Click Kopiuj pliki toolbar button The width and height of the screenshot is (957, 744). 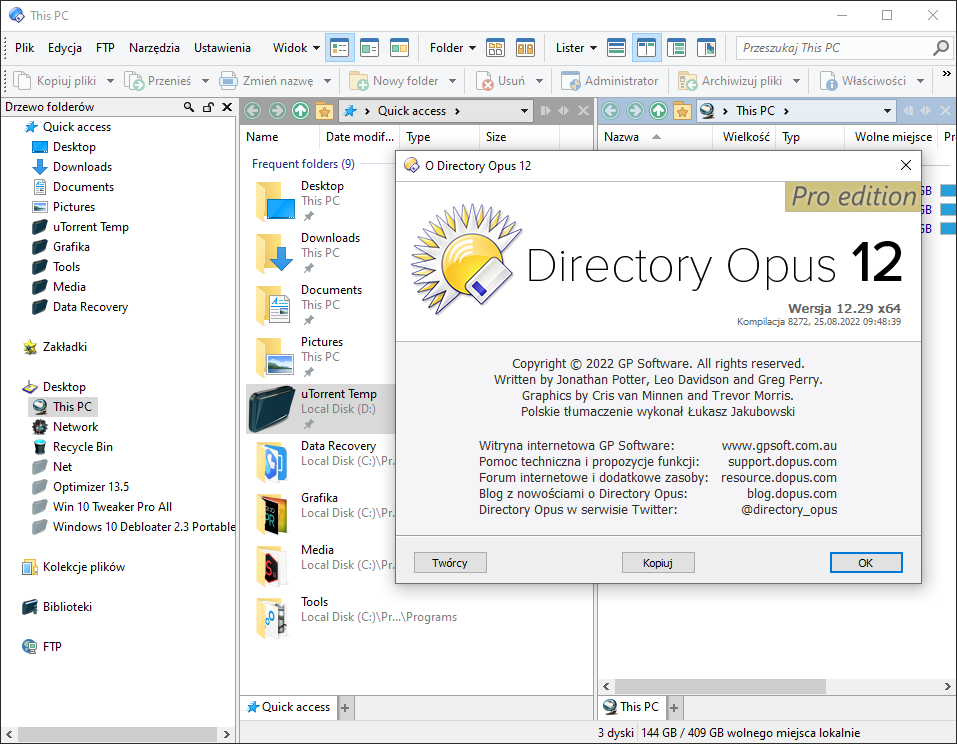pyautogui.click(x=55, y=81)
